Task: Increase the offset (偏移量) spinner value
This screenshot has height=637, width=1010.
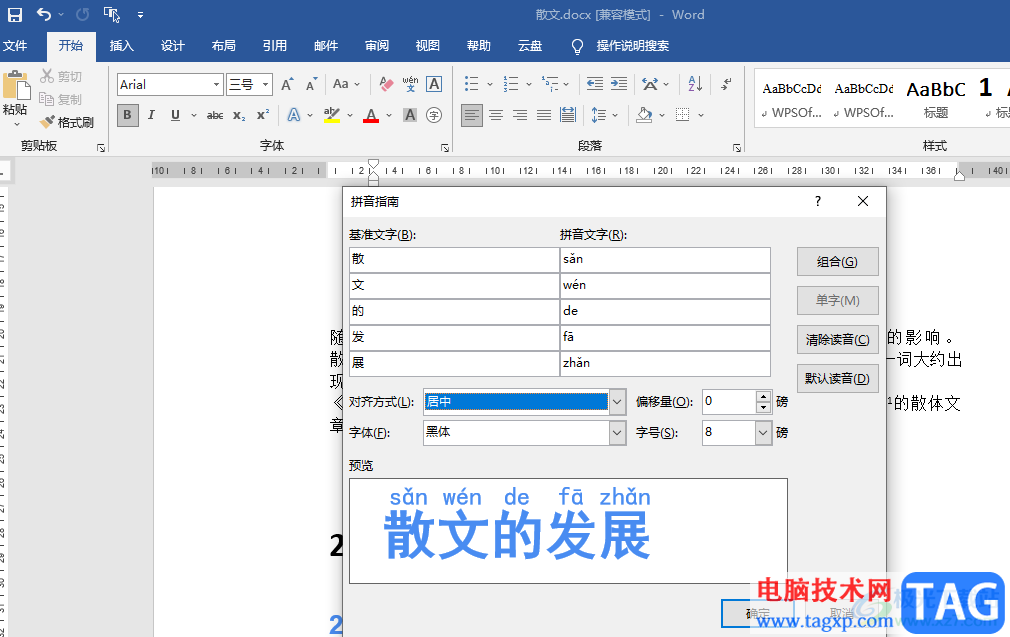Action: pos(763,396)
